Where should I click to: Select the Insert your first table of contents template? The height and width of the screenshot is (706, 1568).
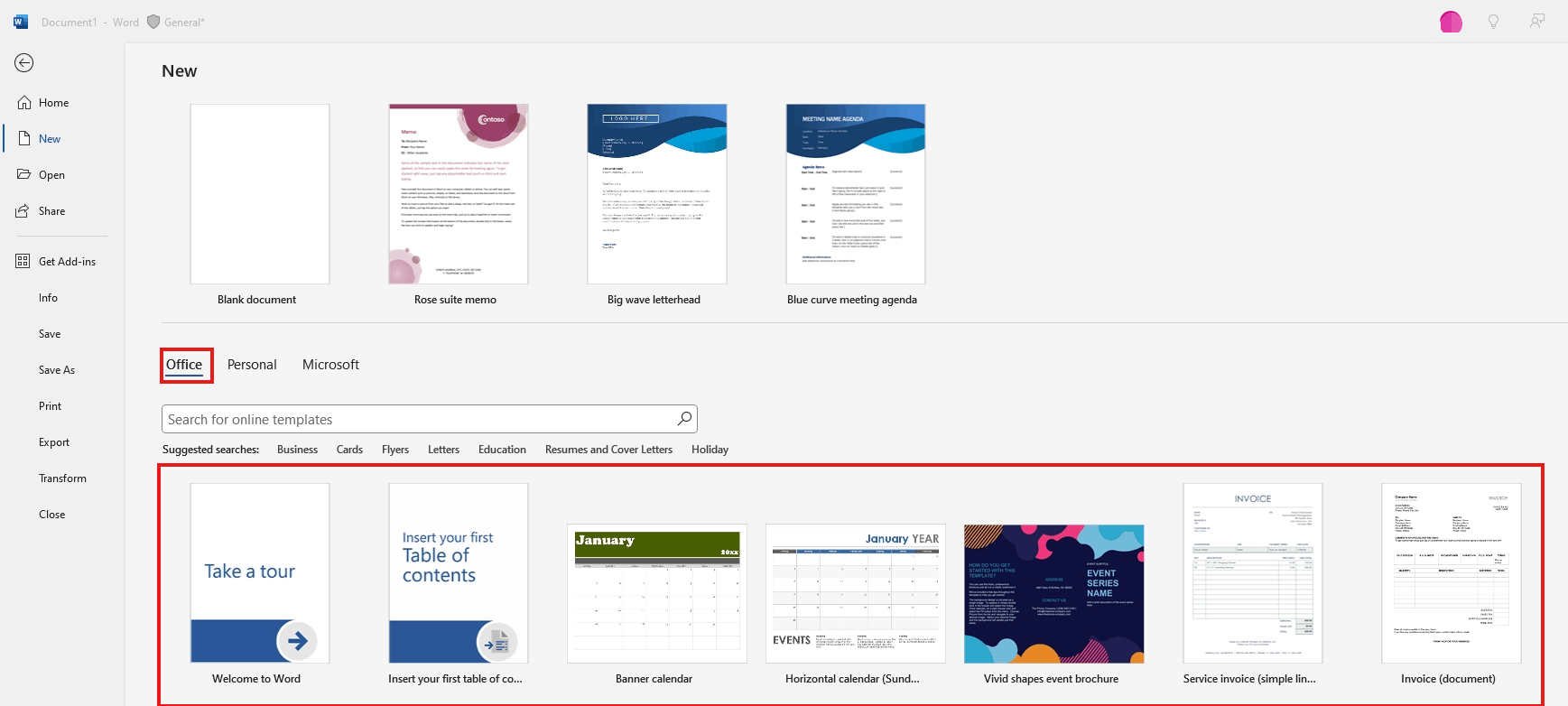(x=459, y=573)
